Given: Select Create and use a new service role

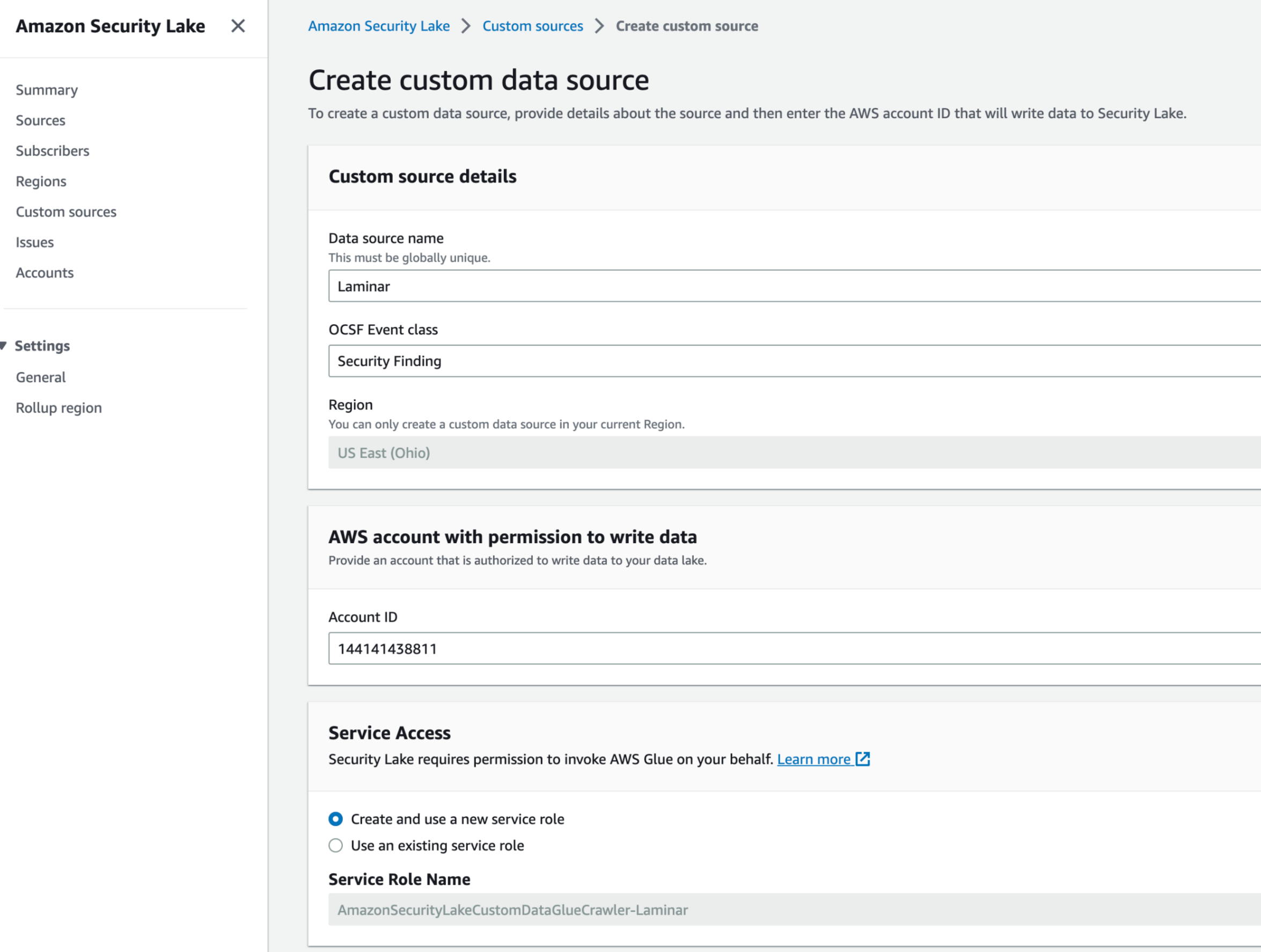Looking at the screenshot, I should click(x=336, y=818).
